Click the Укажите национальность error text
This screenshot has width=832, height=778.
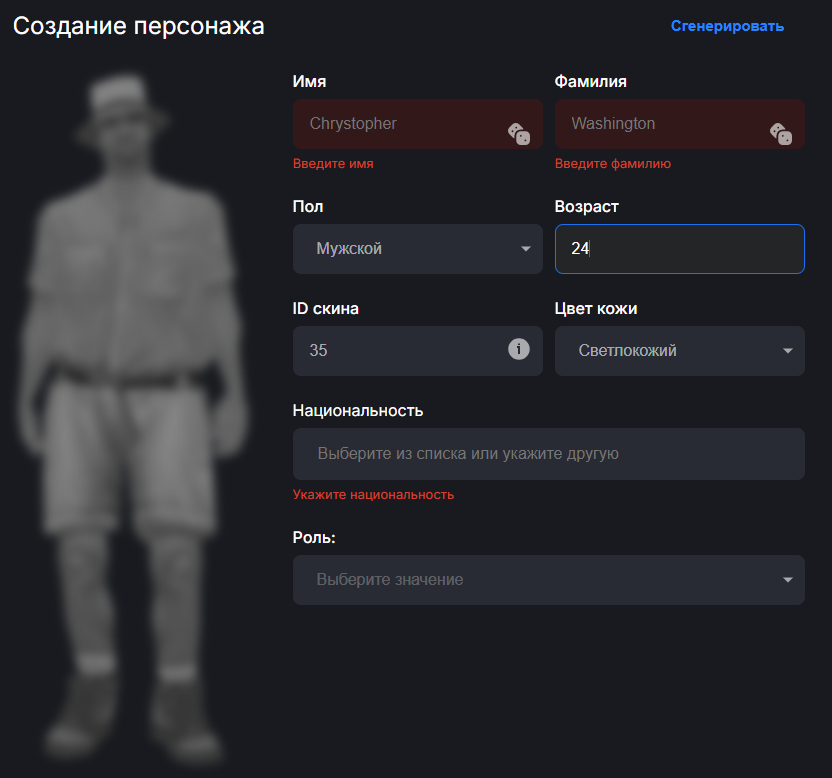click(x=374, y=495)
